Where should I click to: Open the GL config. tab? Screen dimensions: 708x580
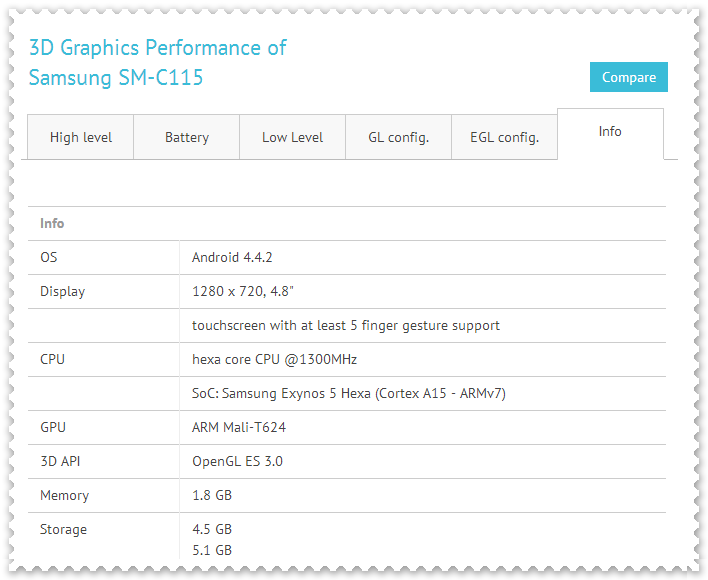(399, 137)
